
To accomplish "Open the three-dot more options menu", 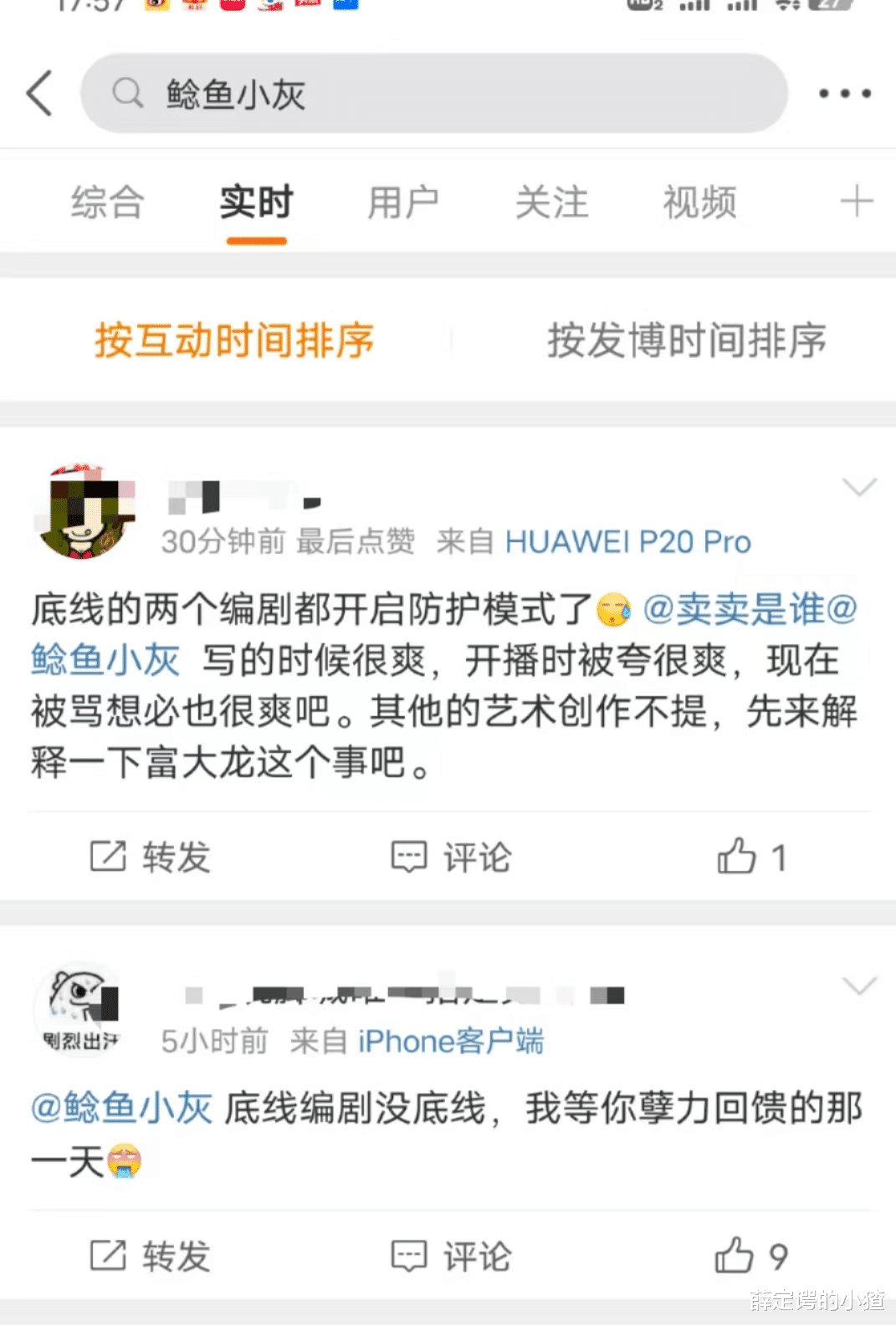I will pos(844,94).
